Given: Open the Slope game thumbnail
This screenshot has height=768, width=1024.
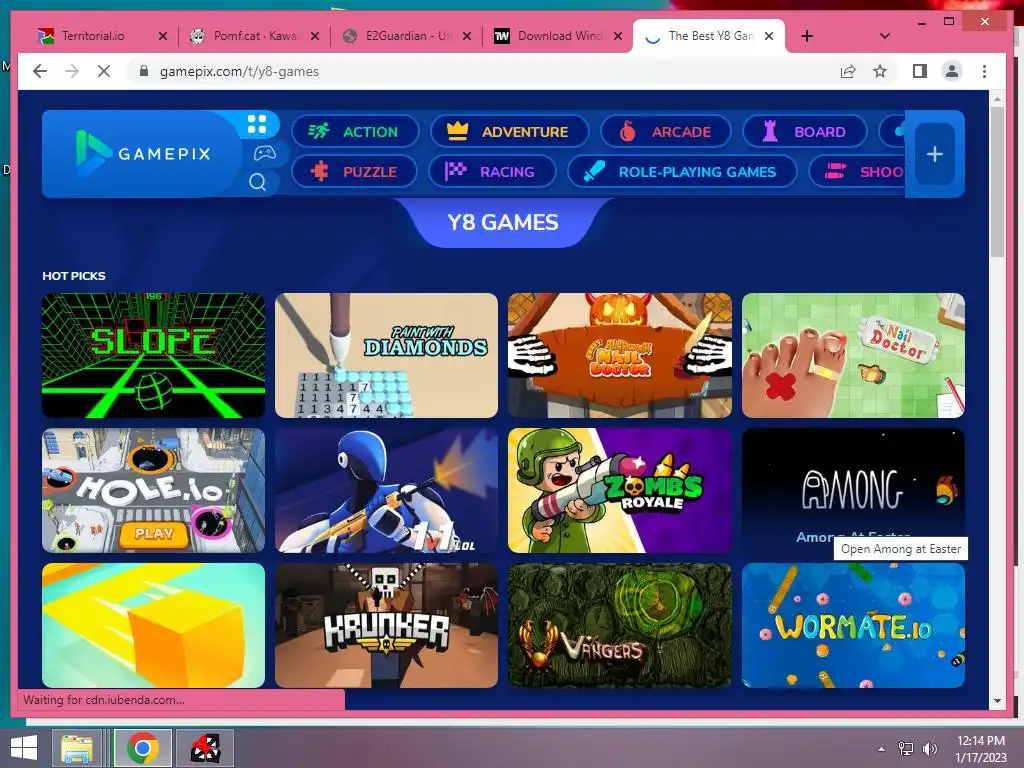Looking at the screenshot, I should [153, 355].
